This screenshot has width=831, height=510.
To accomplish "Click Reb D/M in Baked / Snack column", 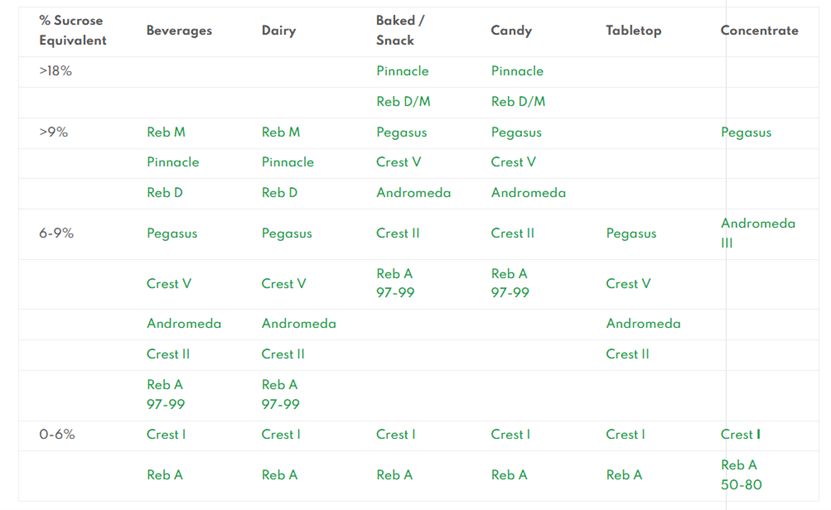I will tap(403, 102).
